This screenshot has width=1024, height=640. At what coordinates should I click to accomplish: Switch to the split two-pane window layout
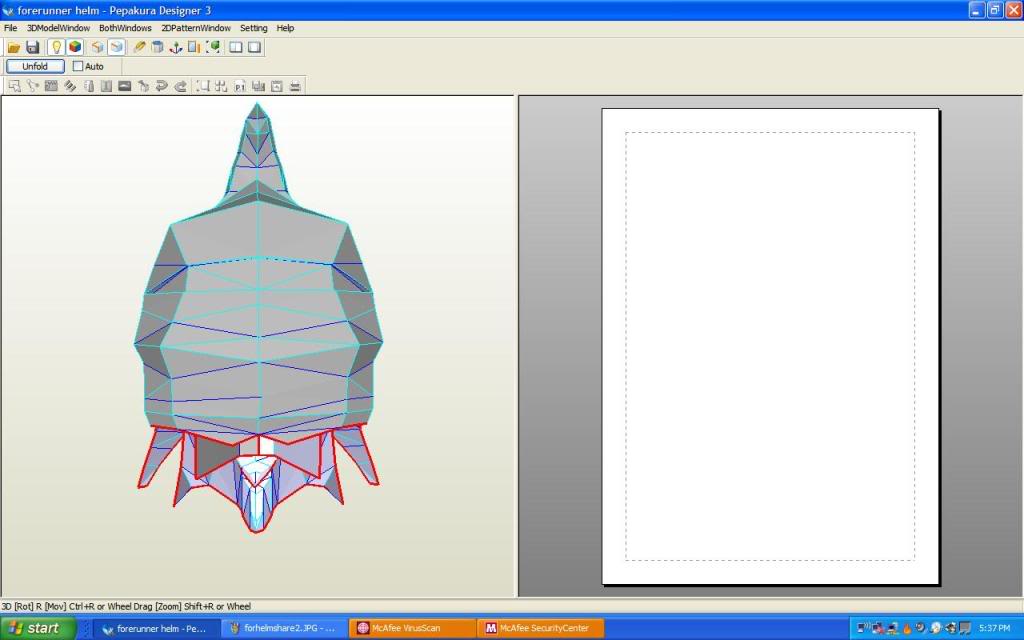tap(236, 47)
